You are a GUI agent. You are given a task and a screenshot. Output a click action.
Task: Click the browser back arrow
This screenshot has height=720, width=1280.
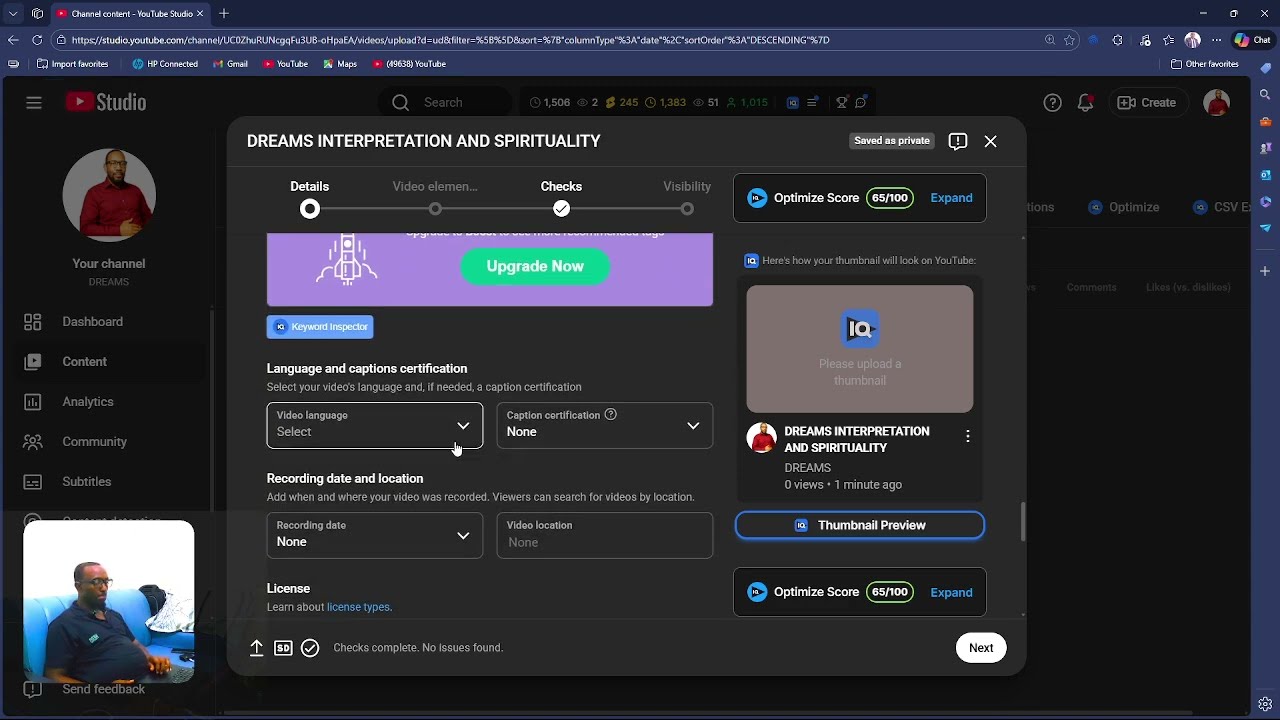point(13,40)
